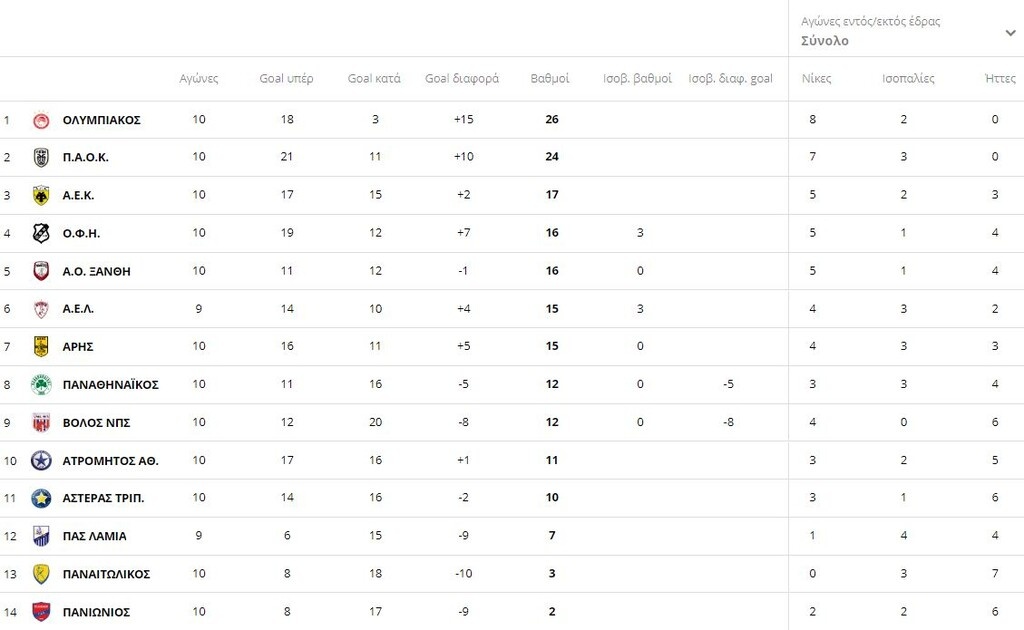
Task: Click the Panaitolikos yellow crest icon
Action: (41, 574)
